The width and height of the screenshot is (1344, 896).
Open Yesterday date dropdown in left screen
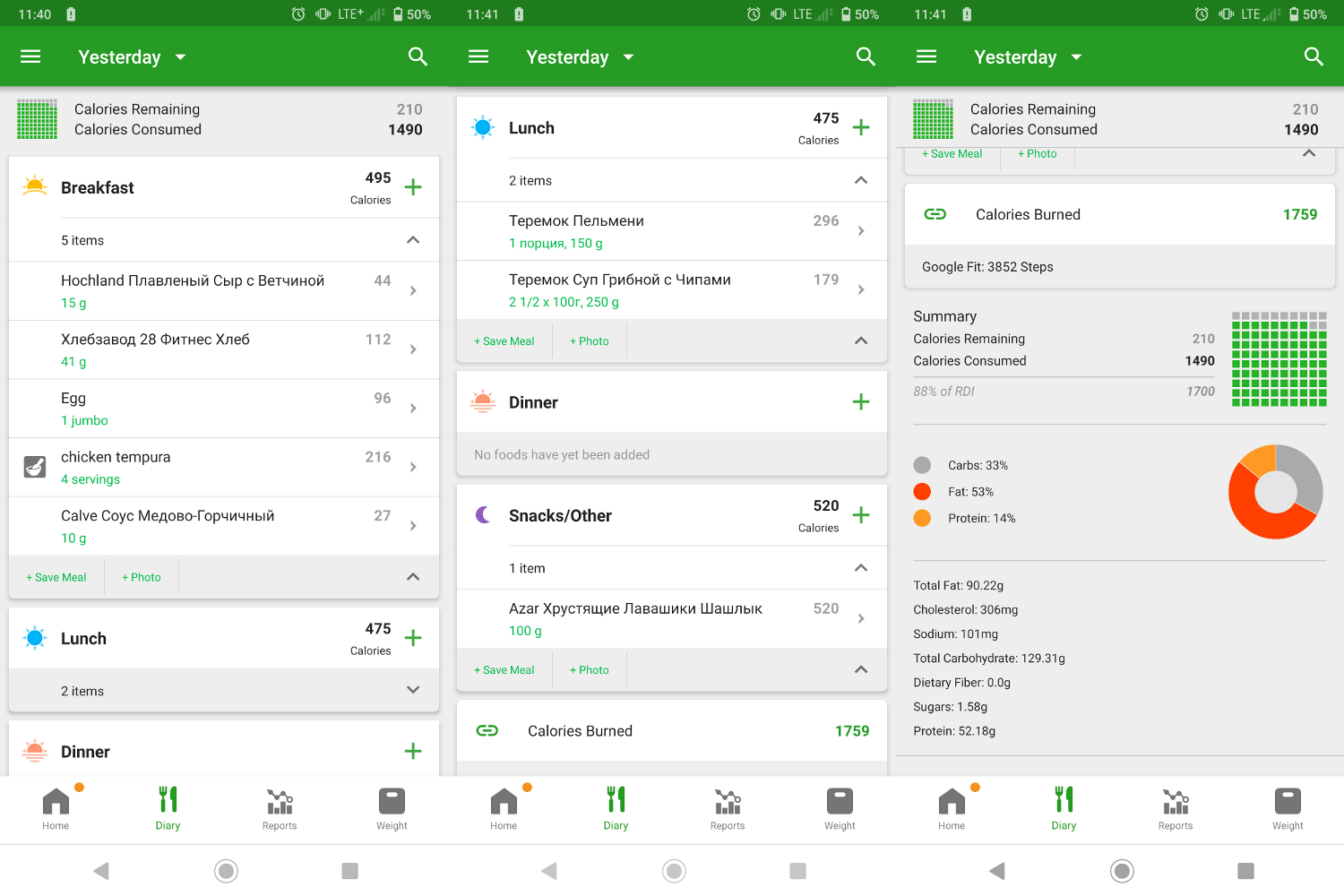click(132, 56)
